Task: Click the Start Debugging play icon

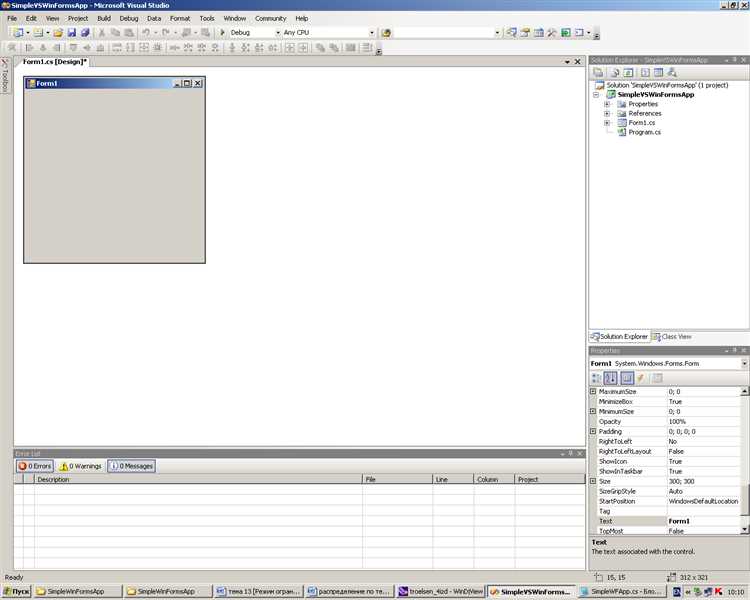Action: tap(223, 33)
